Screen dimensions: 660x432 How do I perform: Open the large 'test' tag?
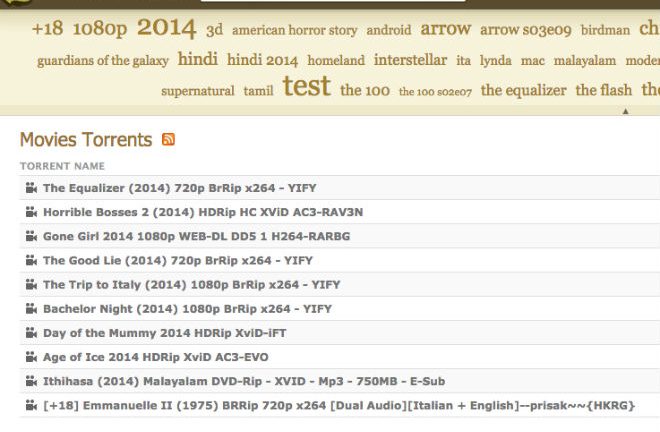pyautogui.click(x=306, y=87)
